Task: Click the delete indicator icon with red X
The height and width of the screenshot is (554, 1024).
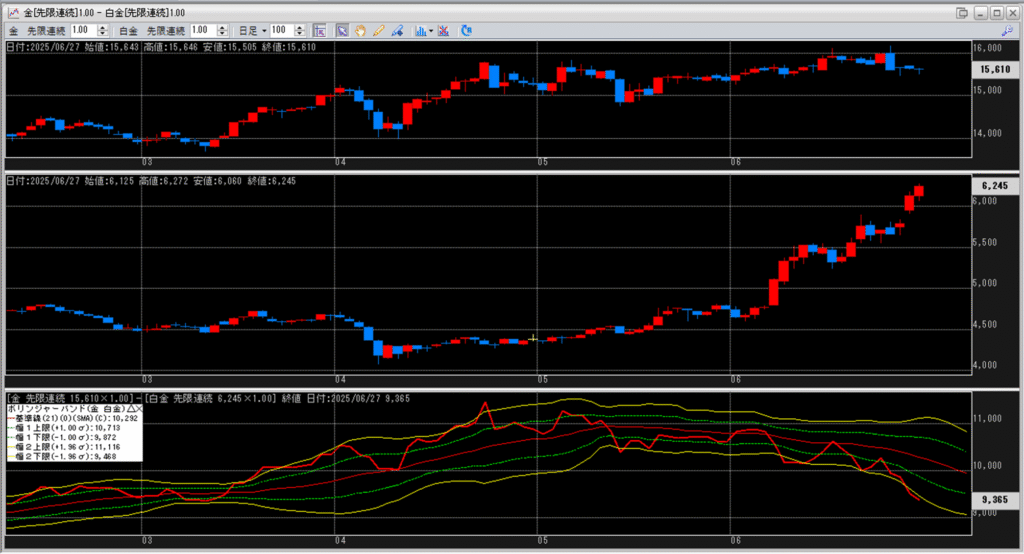Action: pos(444,31)
